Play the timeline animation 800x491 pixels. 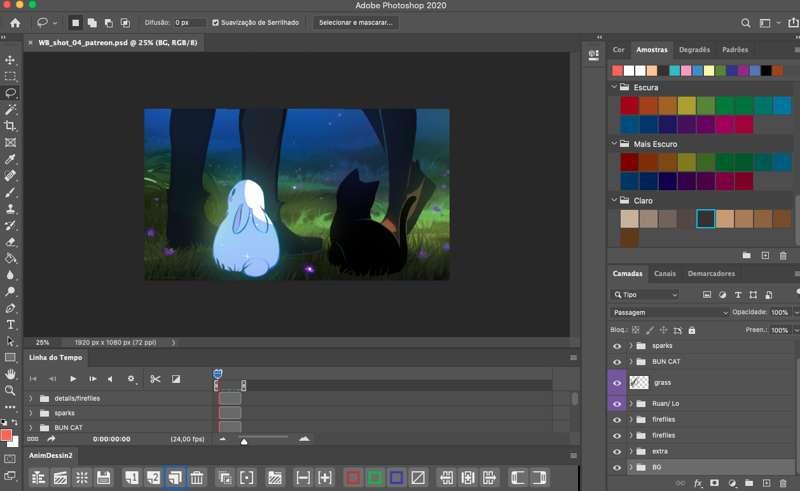click(x=73, y=379)
